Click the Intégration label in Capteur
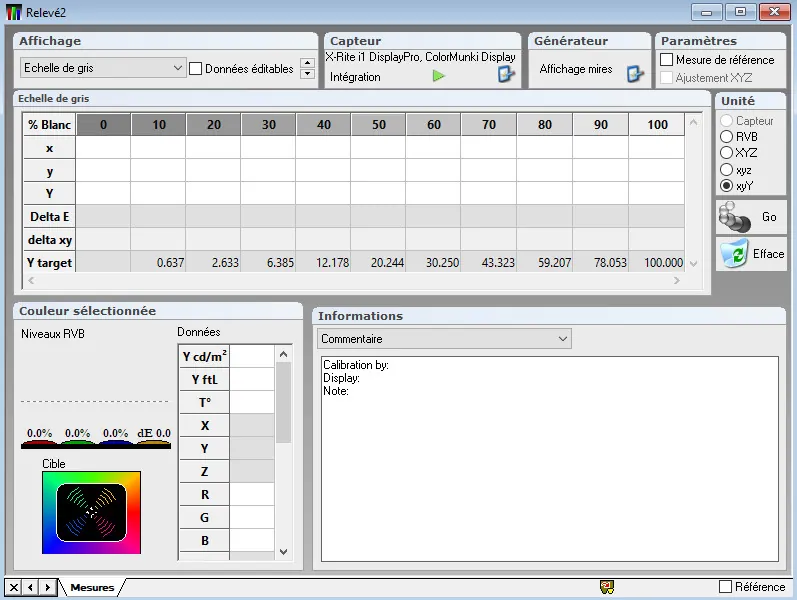This screenshot has width=797, height=600. (355, 77)
